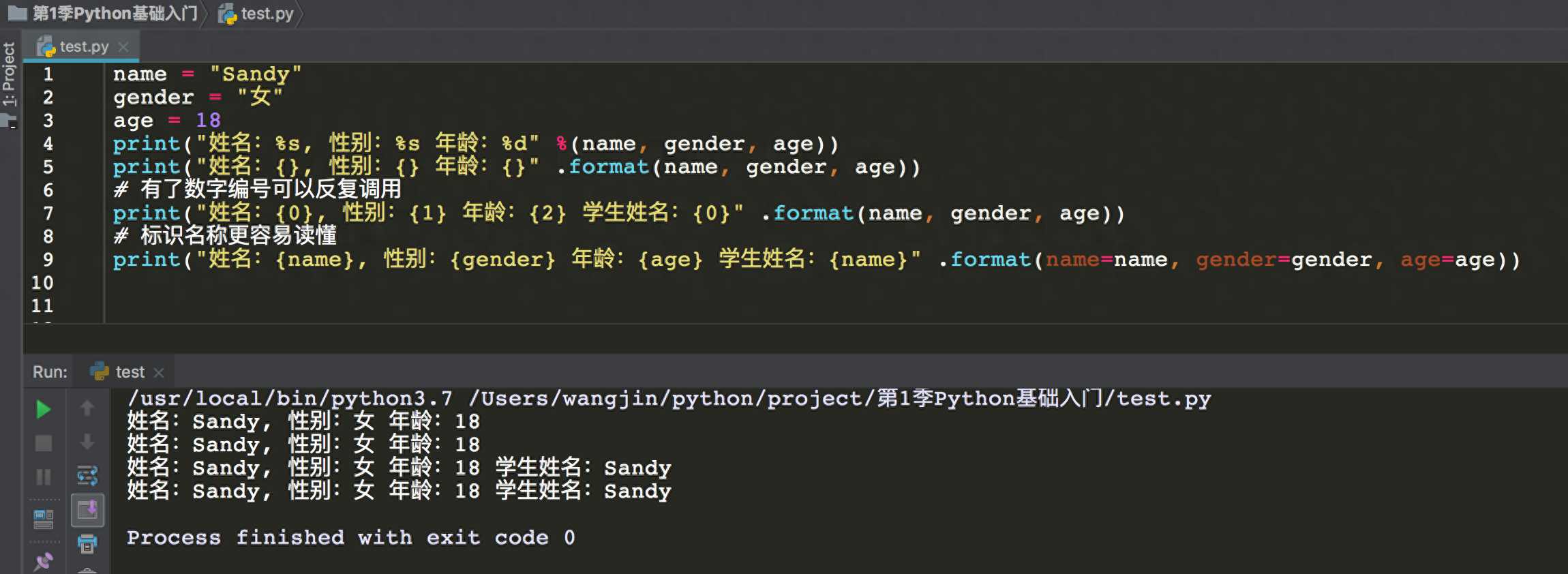The image size is (1568, 574).
Task: Click the /usr/local/bin/python3.7 command line output
Action: tap(669, 398)
